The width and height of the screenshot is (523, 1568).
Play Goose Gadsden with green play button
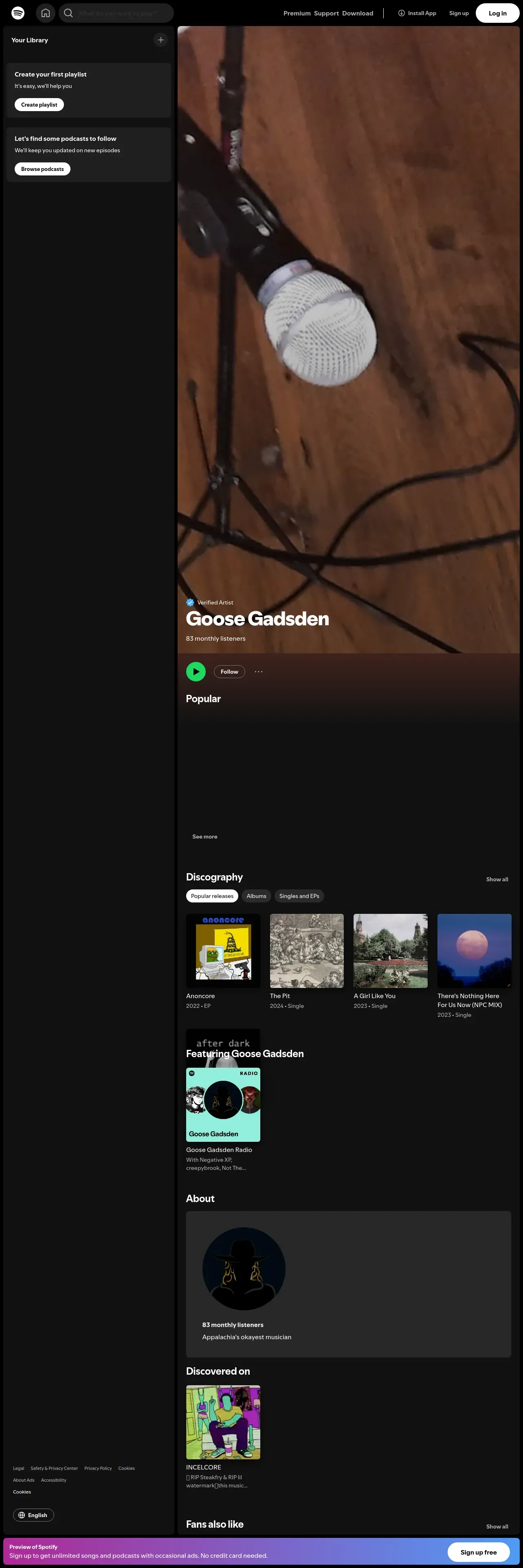tap(196, 671)
